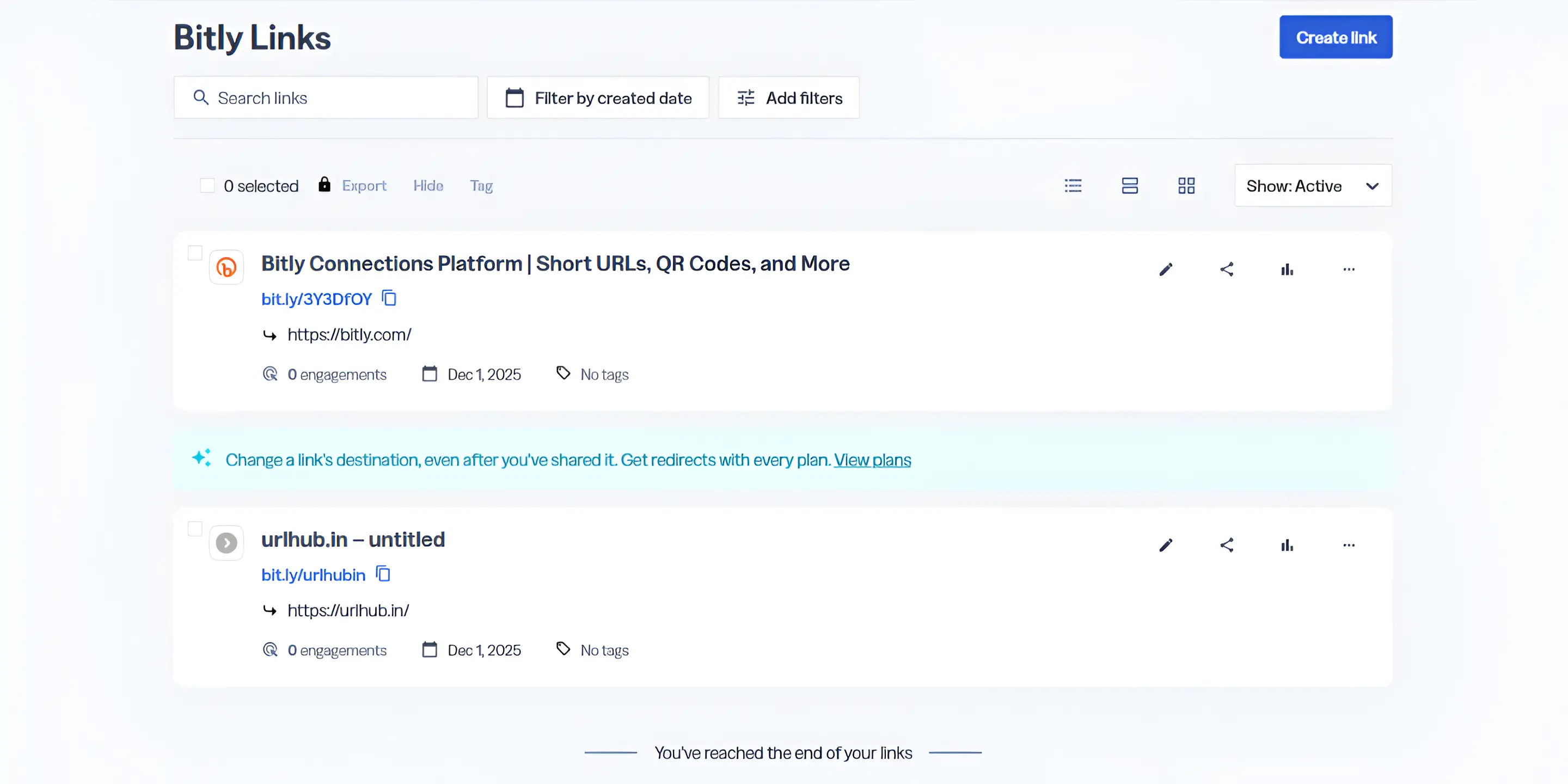Focus the Search links field

point(326,98)
